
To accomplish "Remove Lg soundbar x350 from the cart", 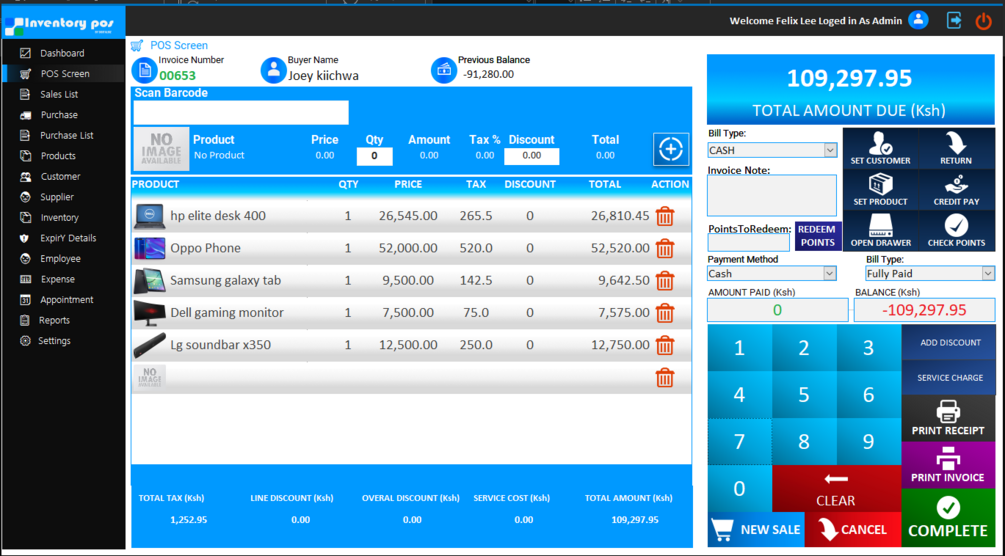I will 665,345.
